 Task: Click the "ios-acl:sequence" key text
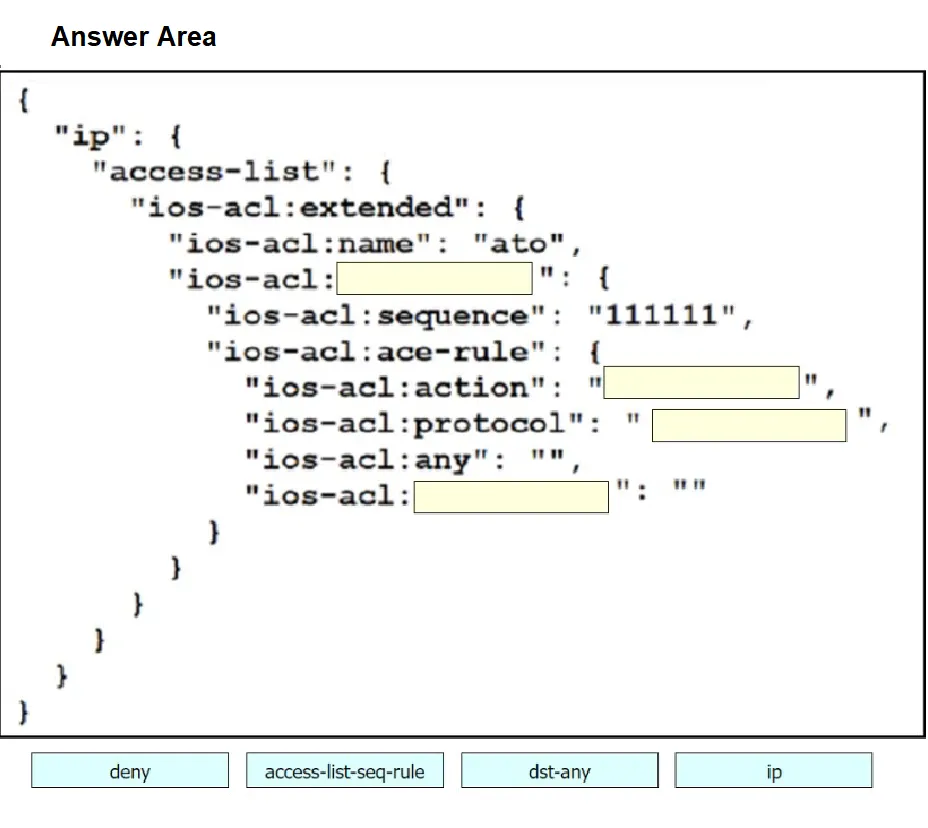click(x=375, y=315)
